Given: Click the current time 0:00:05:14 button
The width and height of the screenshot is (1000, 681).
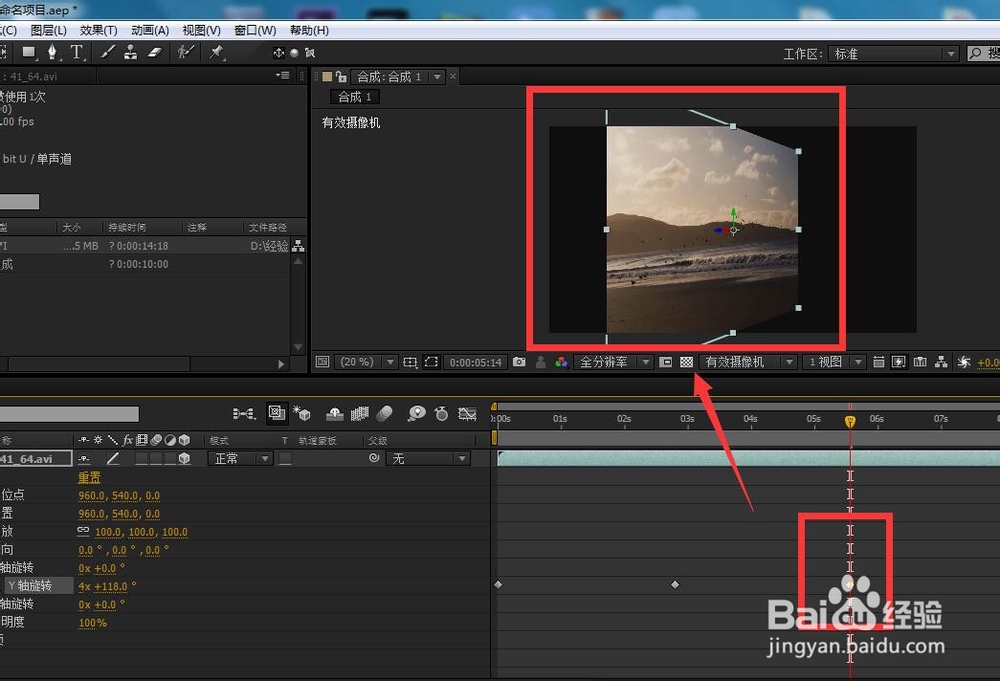Looking at the screenshot, I should tap(476, 362).
